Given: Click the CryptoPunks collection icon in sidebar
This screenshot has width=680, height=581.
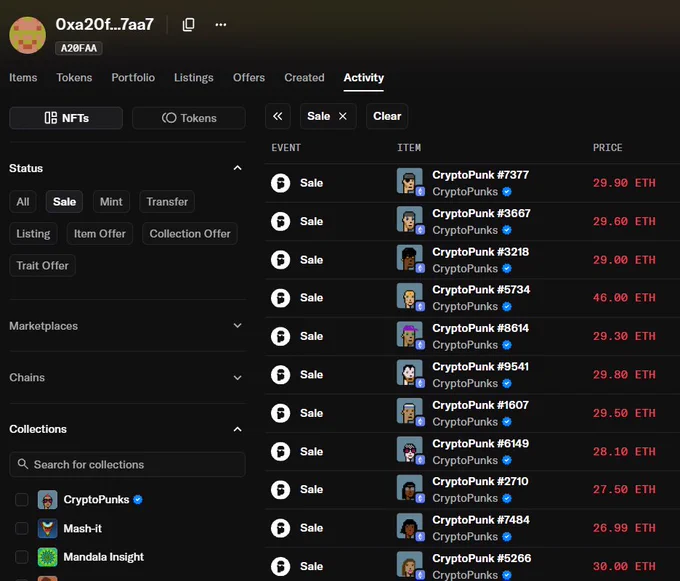Looking at the screenshot, I should coord(47,499).
